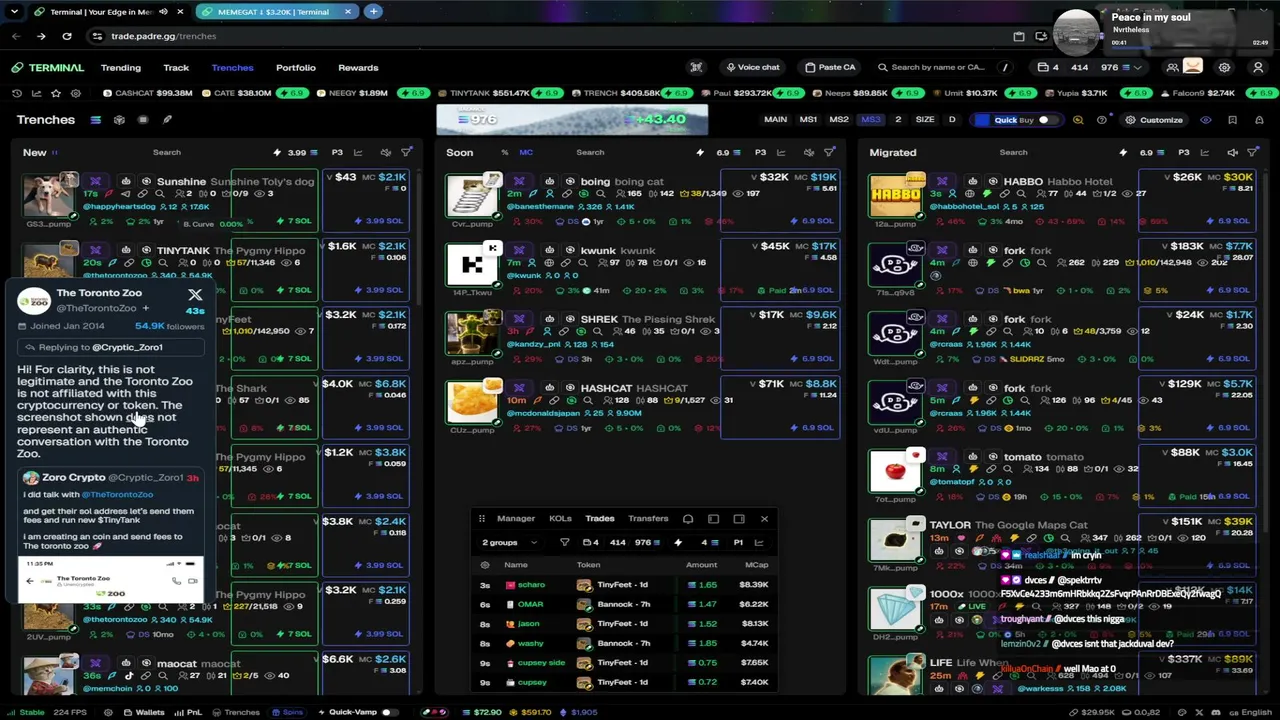Click the gear icon in ticker bar
This screenshot has height=720, width=1280.
(75, 93)
